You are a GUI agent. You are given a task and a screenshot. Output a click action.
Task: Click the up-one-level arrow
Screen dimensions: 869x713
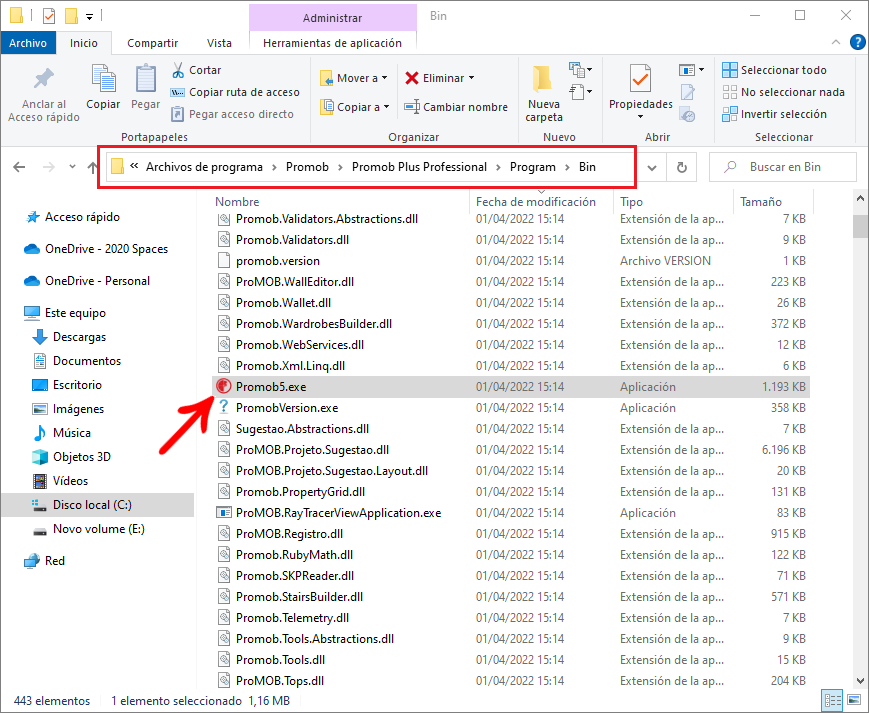coord(93,167)
